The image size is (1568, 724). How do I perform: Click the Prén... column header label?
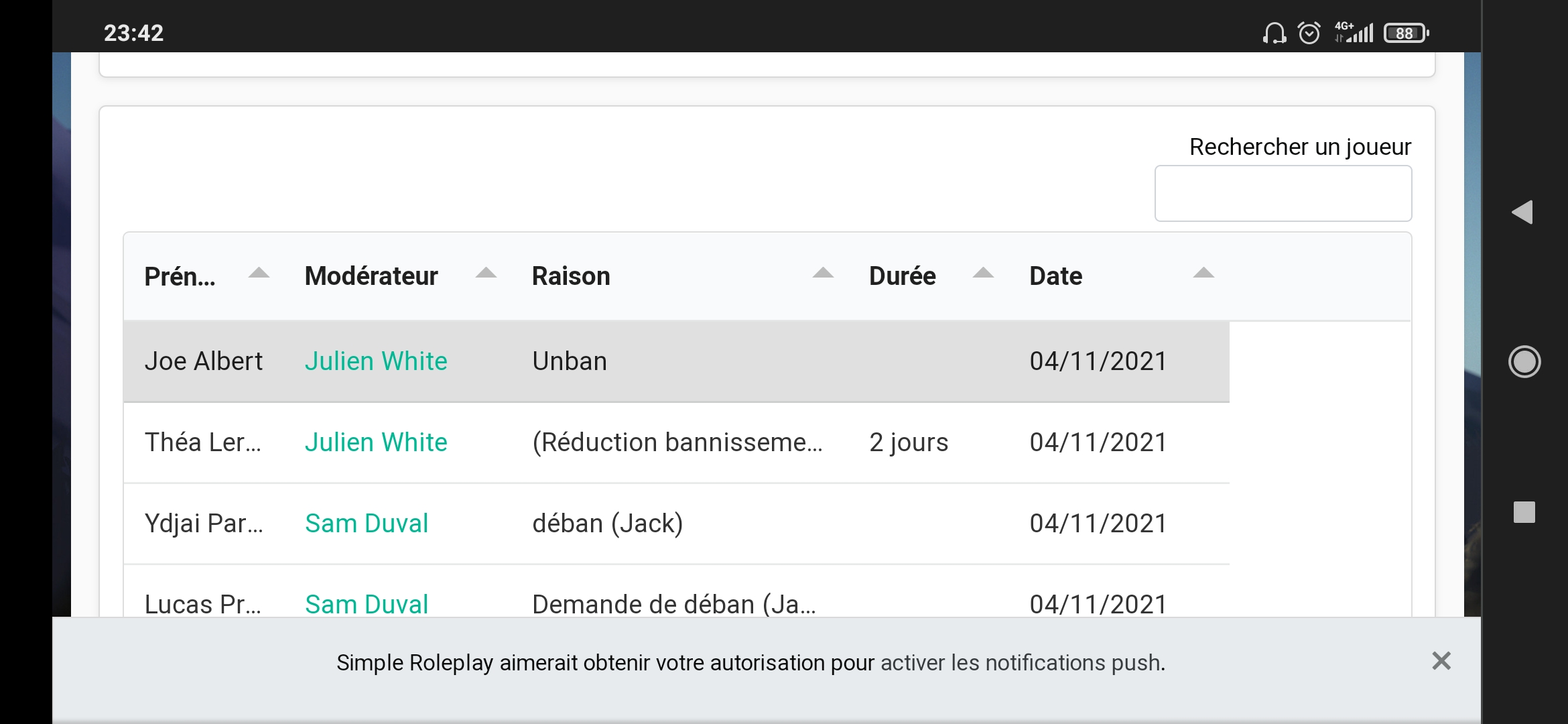tap(180, 276)
